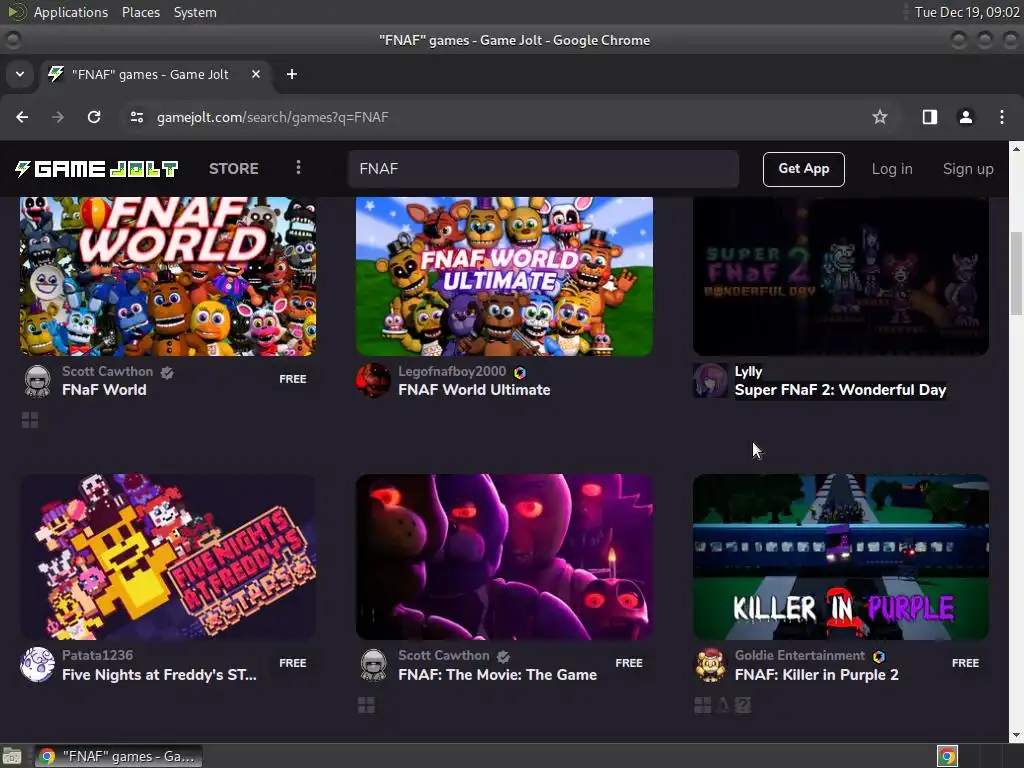Click Windows icon under FNAF: The Movie game
Image resolution: width=1024 pixels, height=768 pixels.
tap(366, 705)
